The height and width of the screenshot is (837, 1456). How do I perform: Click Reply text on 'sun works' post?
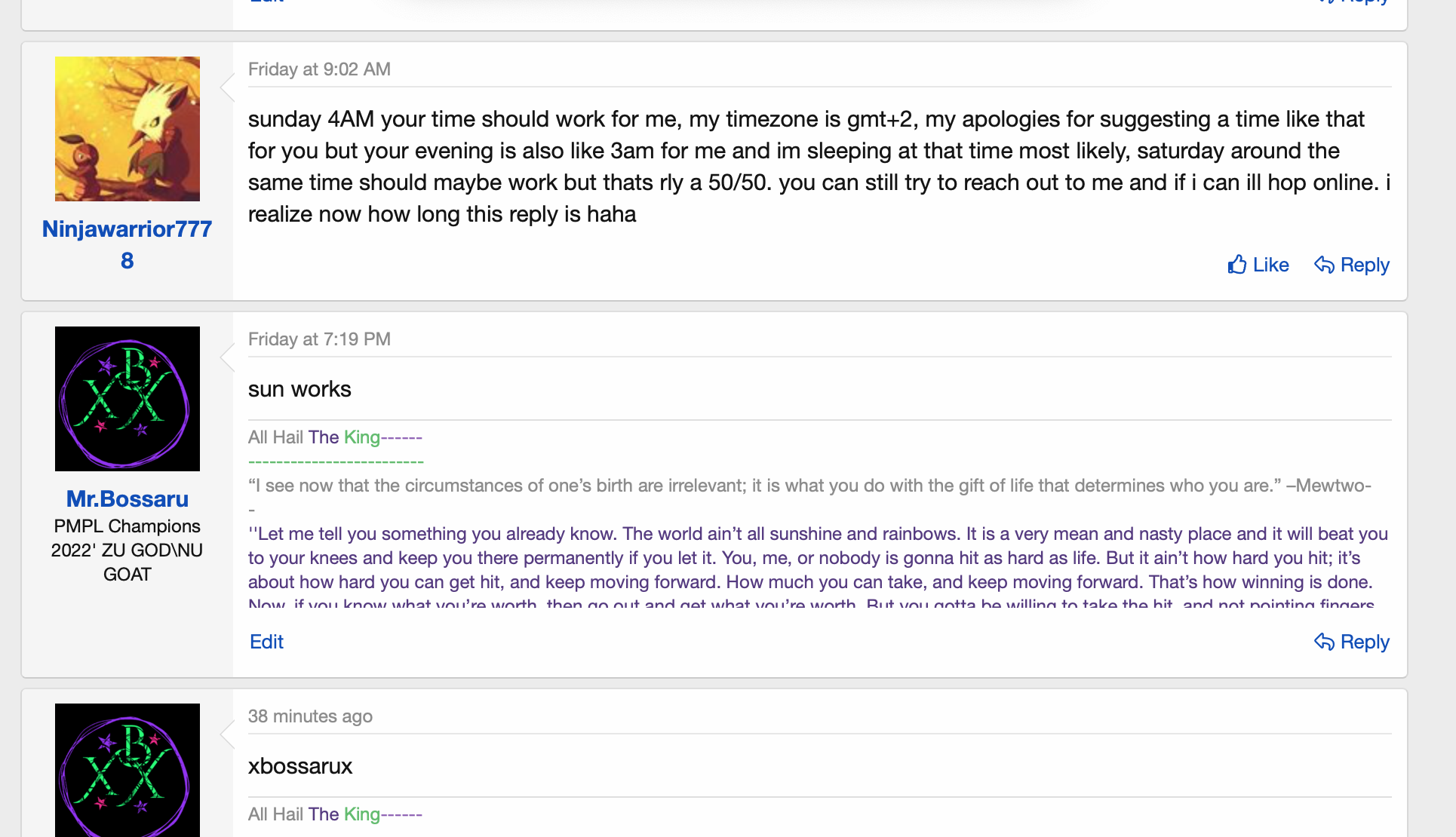click(1365, 642)
